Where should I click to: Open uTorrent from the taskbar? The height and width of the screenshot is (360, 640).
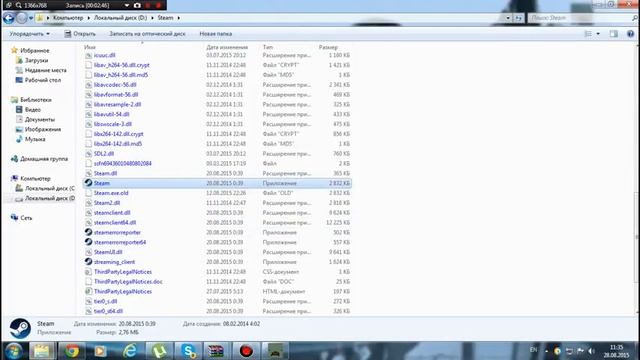pyautogui.click(x=159, y=351)
